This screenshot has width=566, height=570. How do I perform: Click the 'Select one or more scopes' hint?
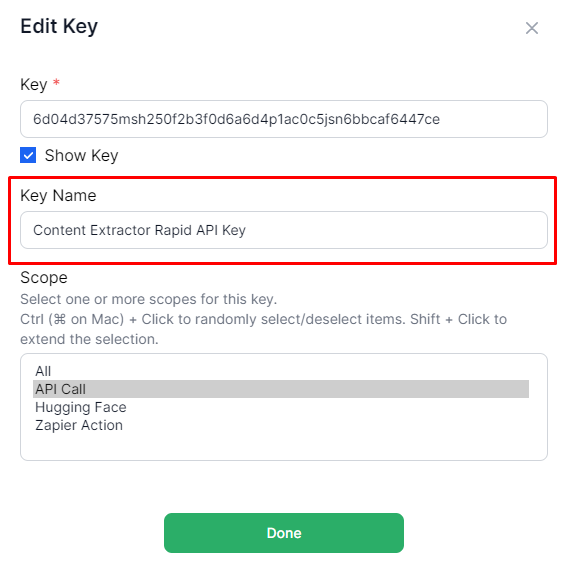149,300
